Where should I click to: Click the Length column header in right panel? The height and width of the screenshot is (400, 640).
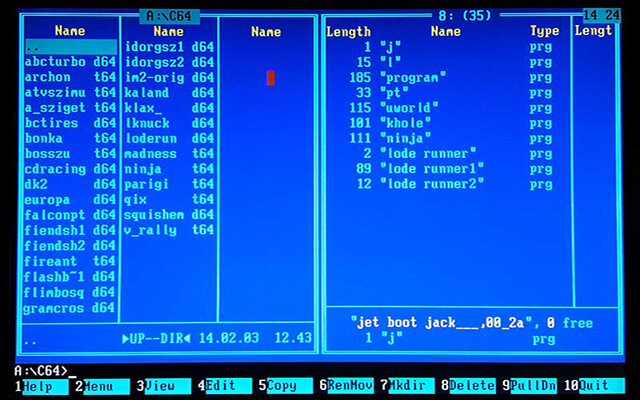349,31
